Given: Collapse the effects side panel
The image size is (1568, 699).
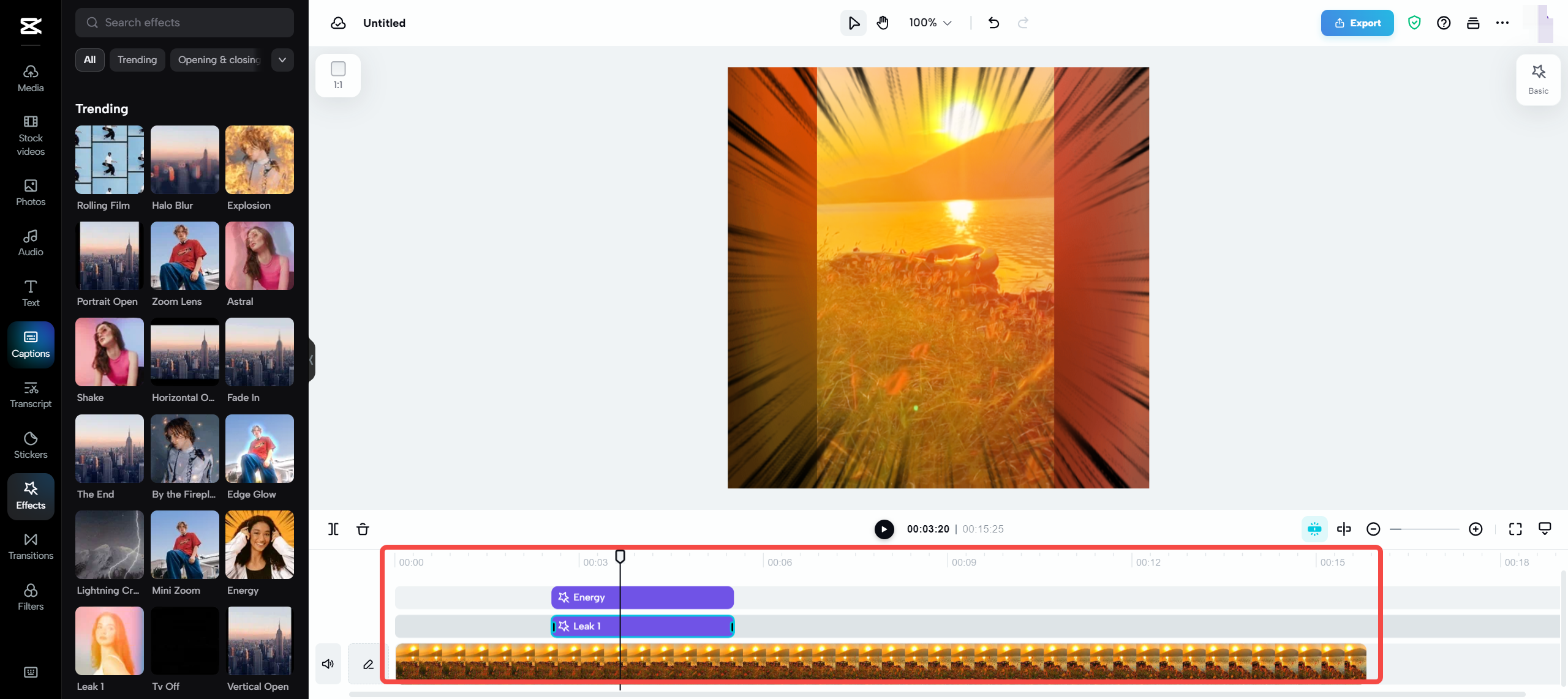Looking at the screenshot, I should click(x=311, y=360).
